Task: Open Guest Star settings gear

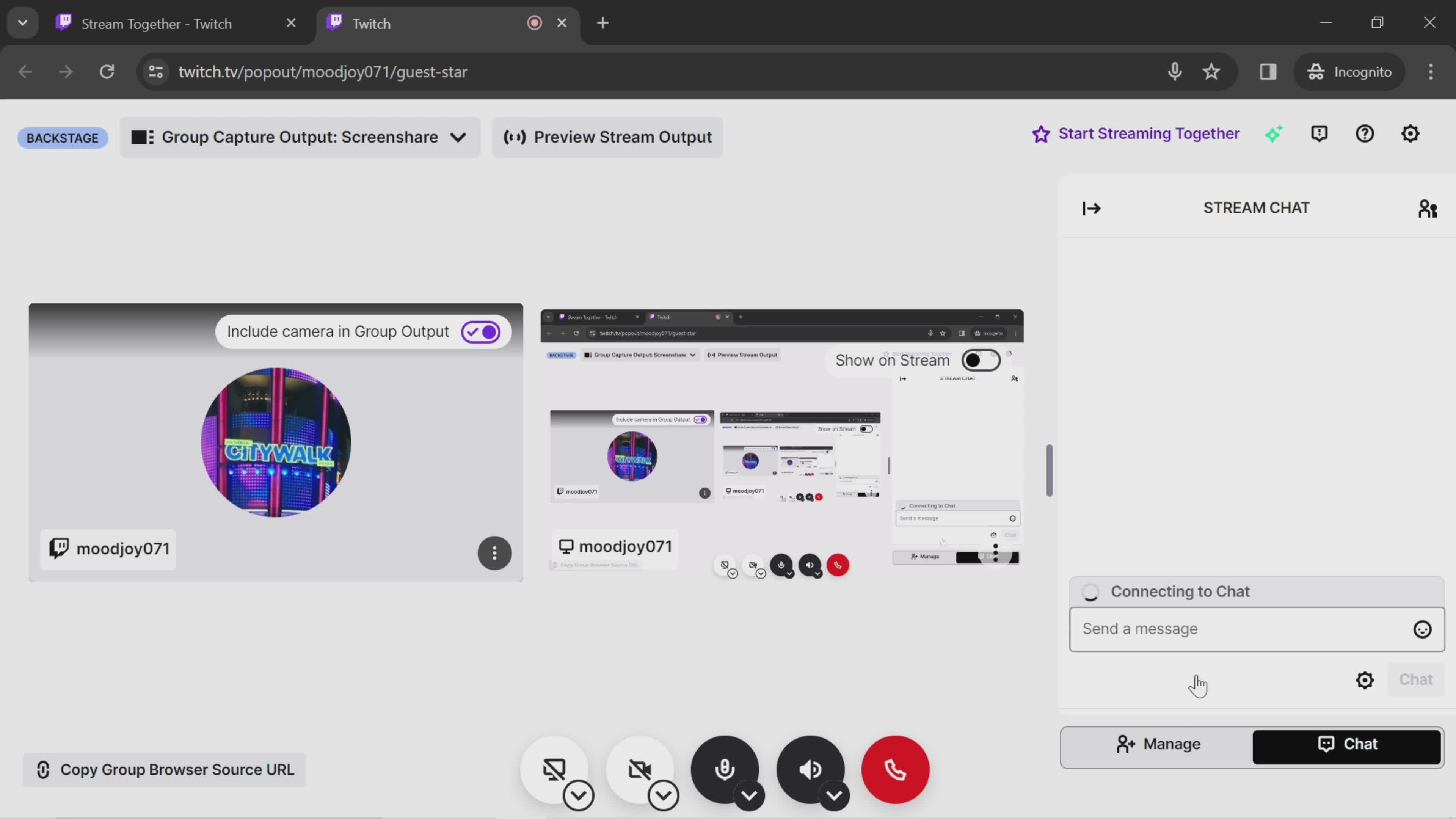Action: coord(1410,134)
